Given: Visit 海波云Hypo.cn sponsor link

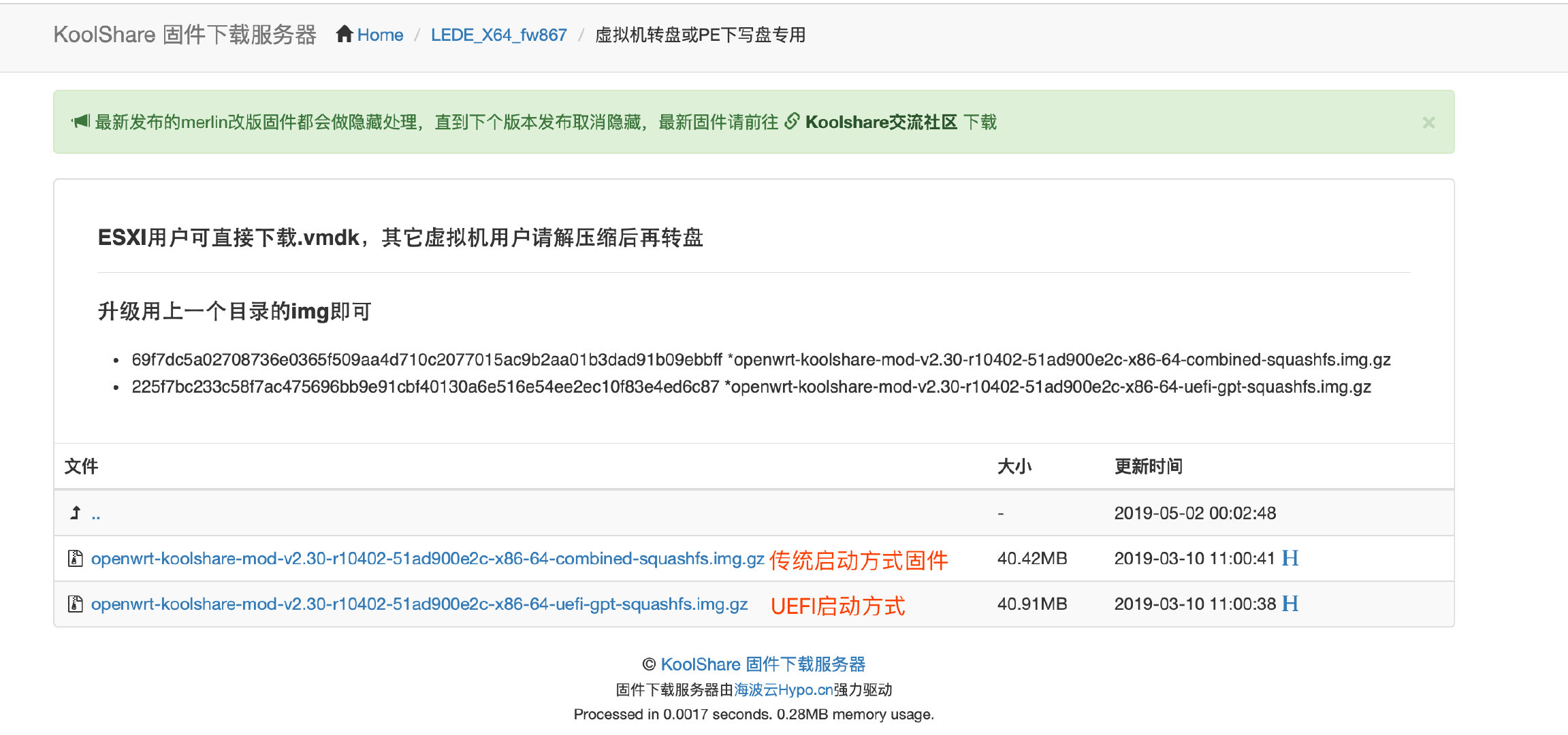Looking at the screenshot, I should 783,690.
